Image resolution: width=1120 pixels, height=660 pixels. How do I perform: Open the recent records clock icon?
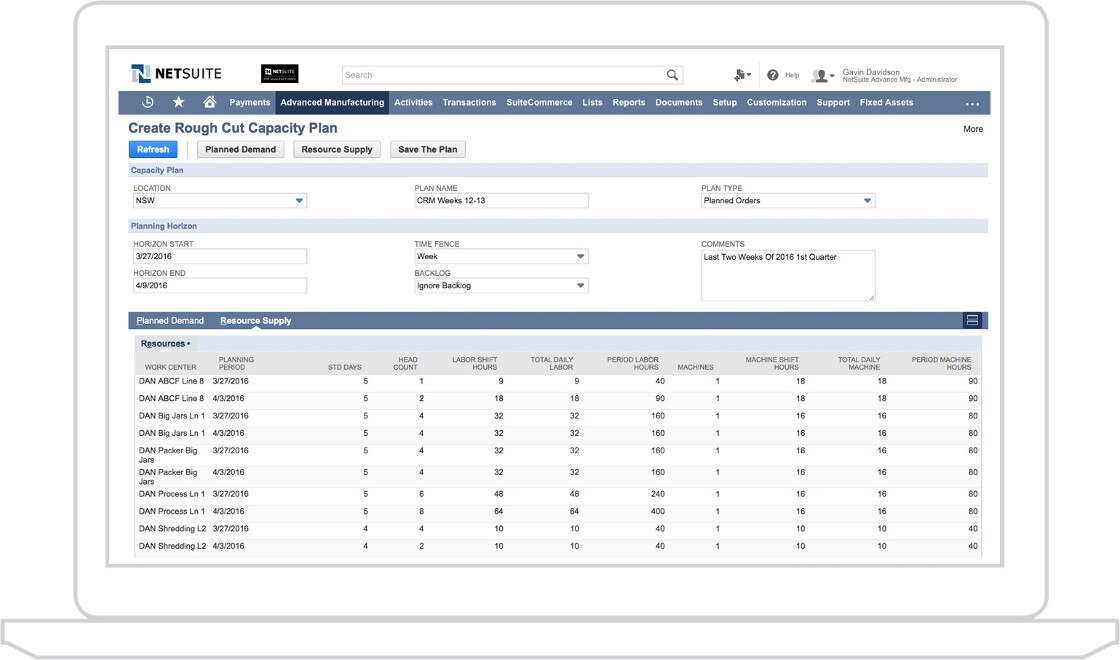click(148, 102)
